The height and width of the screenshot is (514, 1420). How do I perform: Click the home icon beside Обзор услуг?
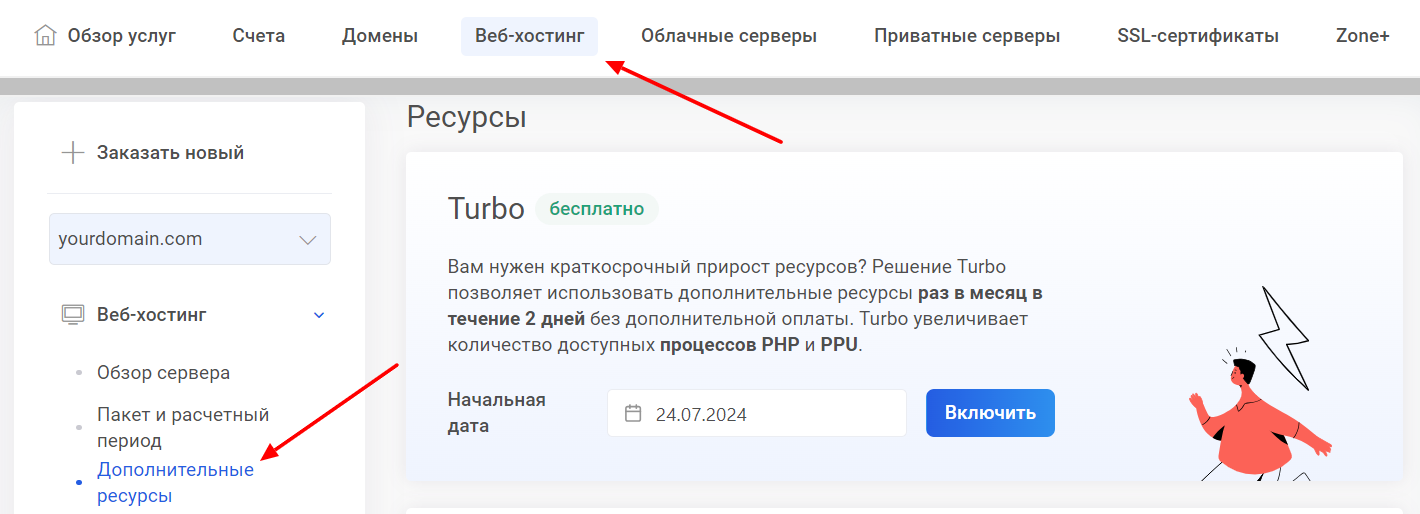45,36
